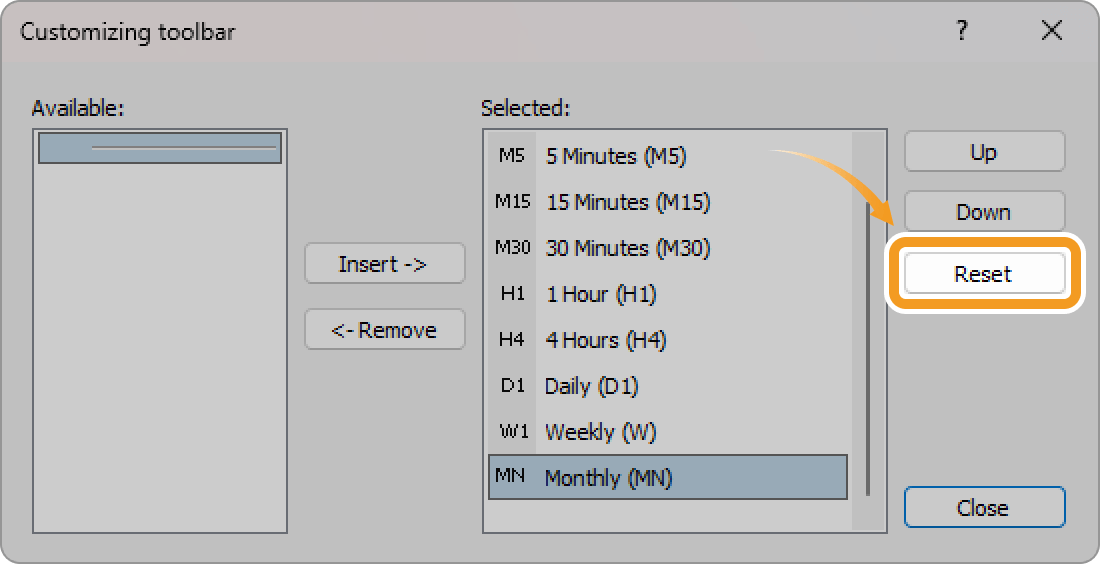
Task: Click the W1 timeframe icon
Action: pyautogui.click(x=514, y=431)
